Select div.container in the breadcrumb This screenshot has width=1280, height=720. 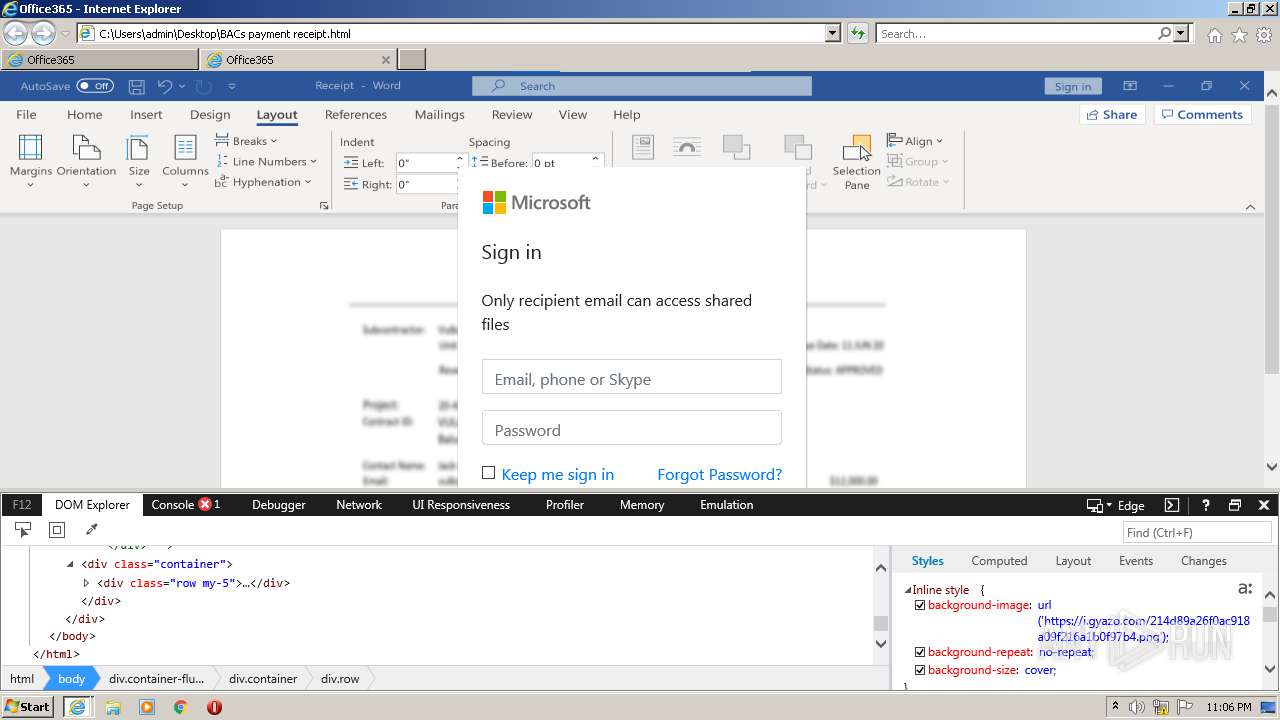pyautogui.click(x=263, y=678)
